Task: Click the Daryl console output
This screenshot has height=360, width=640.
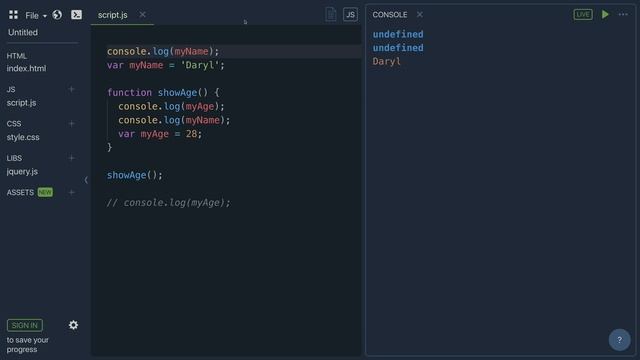Action: [x=387, y=62]
